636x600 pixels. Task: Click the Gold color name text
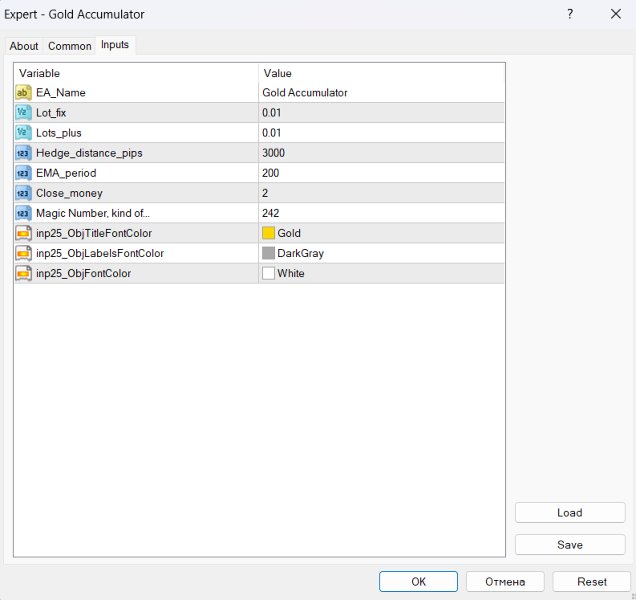coord(289,233)
